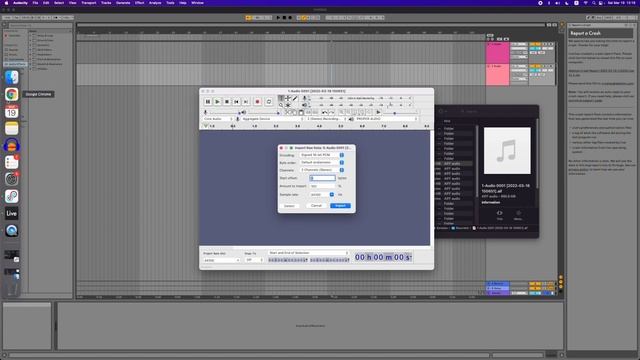Open the Start and End of Selection dropdown
The width and height of the screenshot is (640, 360).
point(308,253)
